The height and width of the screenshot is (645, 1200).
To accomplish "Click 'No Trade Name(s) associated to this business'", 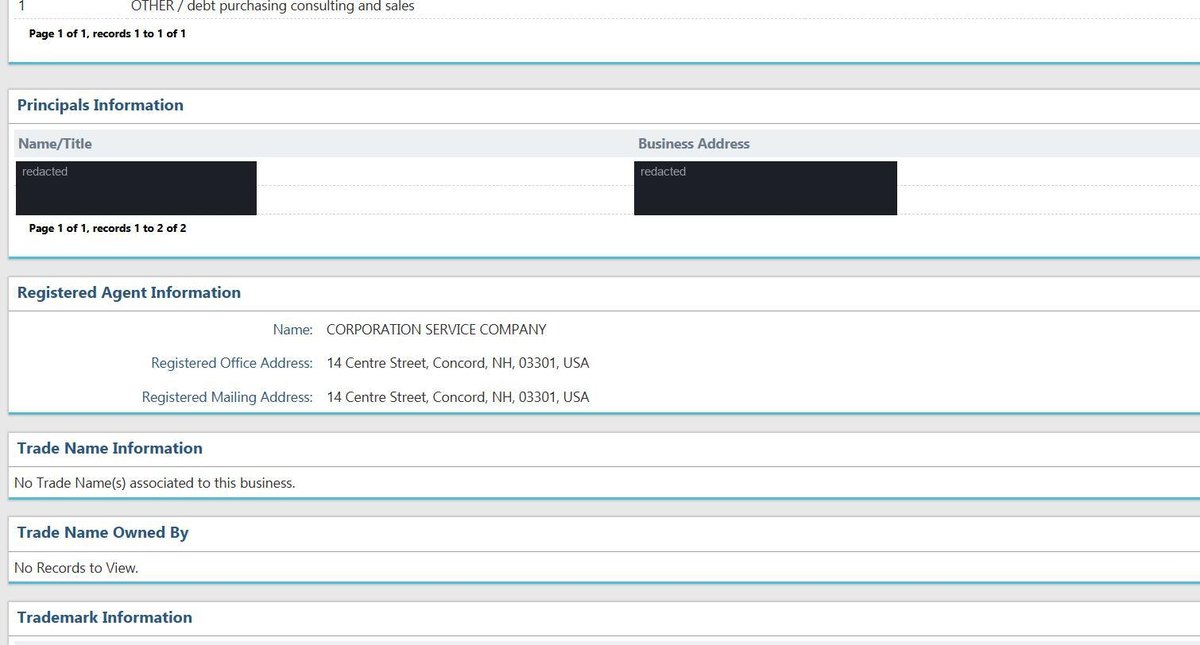I will point(155,483).
